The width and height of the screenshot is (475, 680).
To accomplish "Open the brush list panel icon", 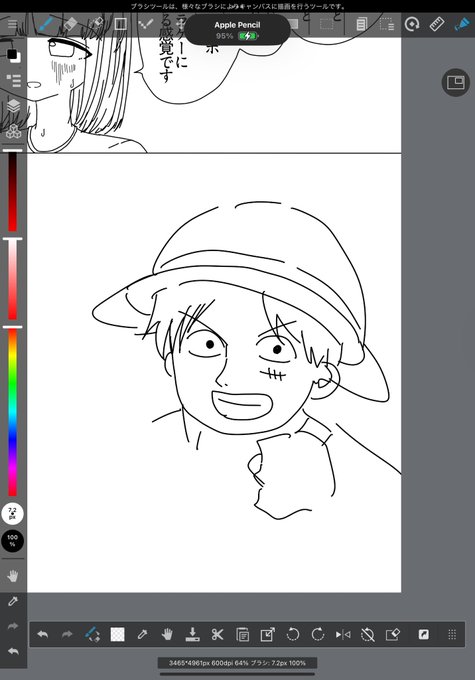I will [13, 80].
